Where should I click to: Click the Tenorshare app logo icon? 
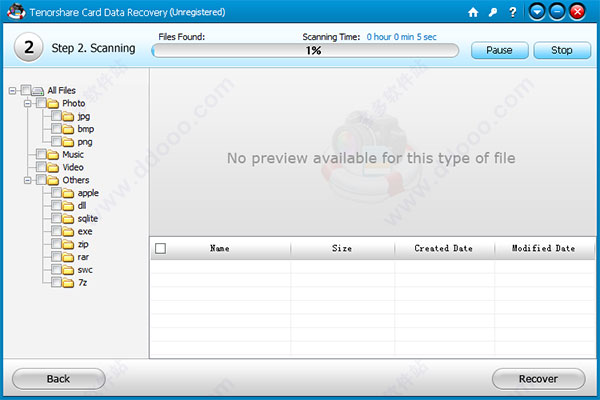[x=16, y=11]
